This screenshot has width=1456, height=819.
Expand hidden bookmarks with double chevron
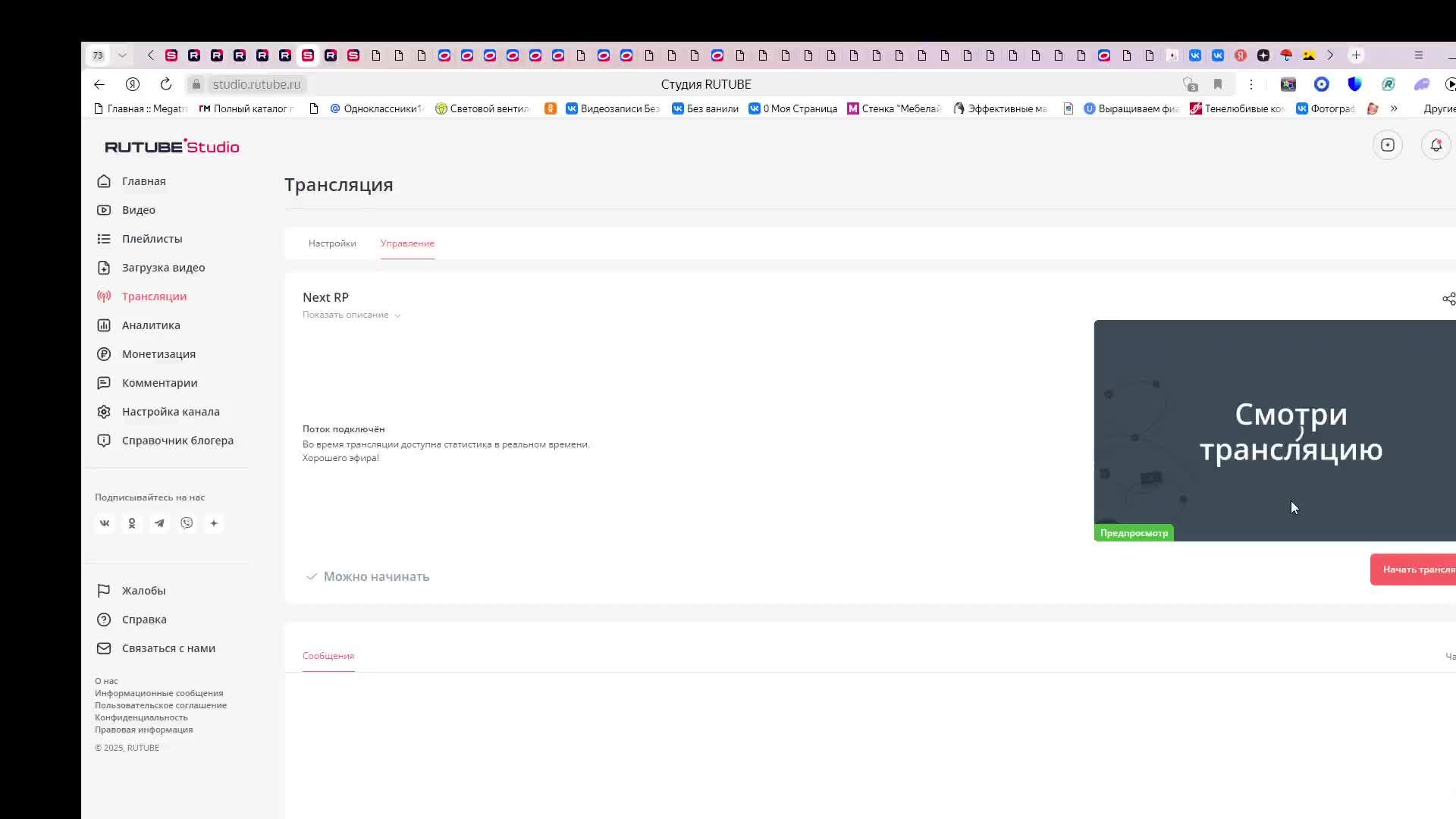click(x=1394, y=108)
